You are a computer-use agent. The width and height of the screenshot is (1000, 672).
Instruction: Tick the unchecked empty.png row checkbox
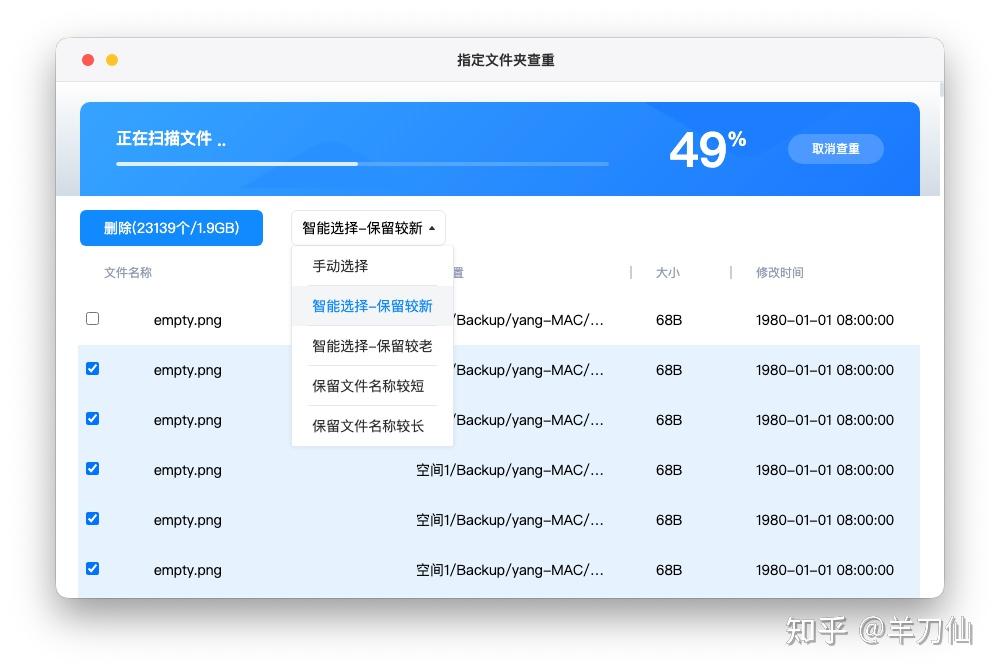coord(92,318)
